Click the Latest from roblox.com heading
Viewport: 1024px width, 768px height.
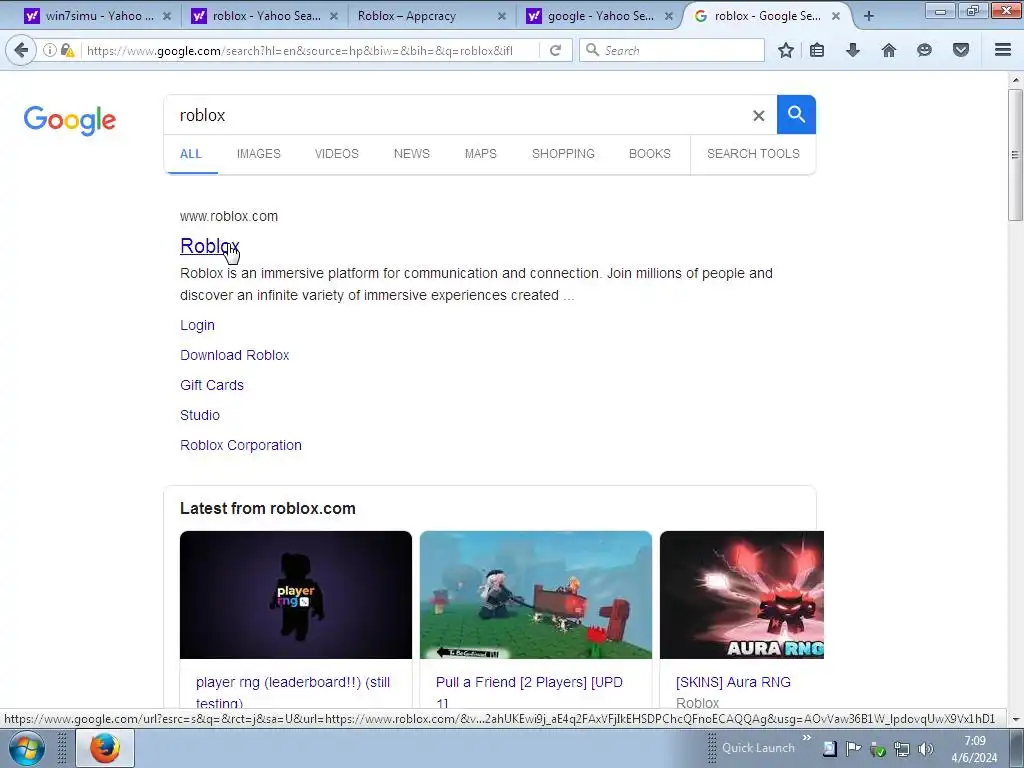[268, 509]
